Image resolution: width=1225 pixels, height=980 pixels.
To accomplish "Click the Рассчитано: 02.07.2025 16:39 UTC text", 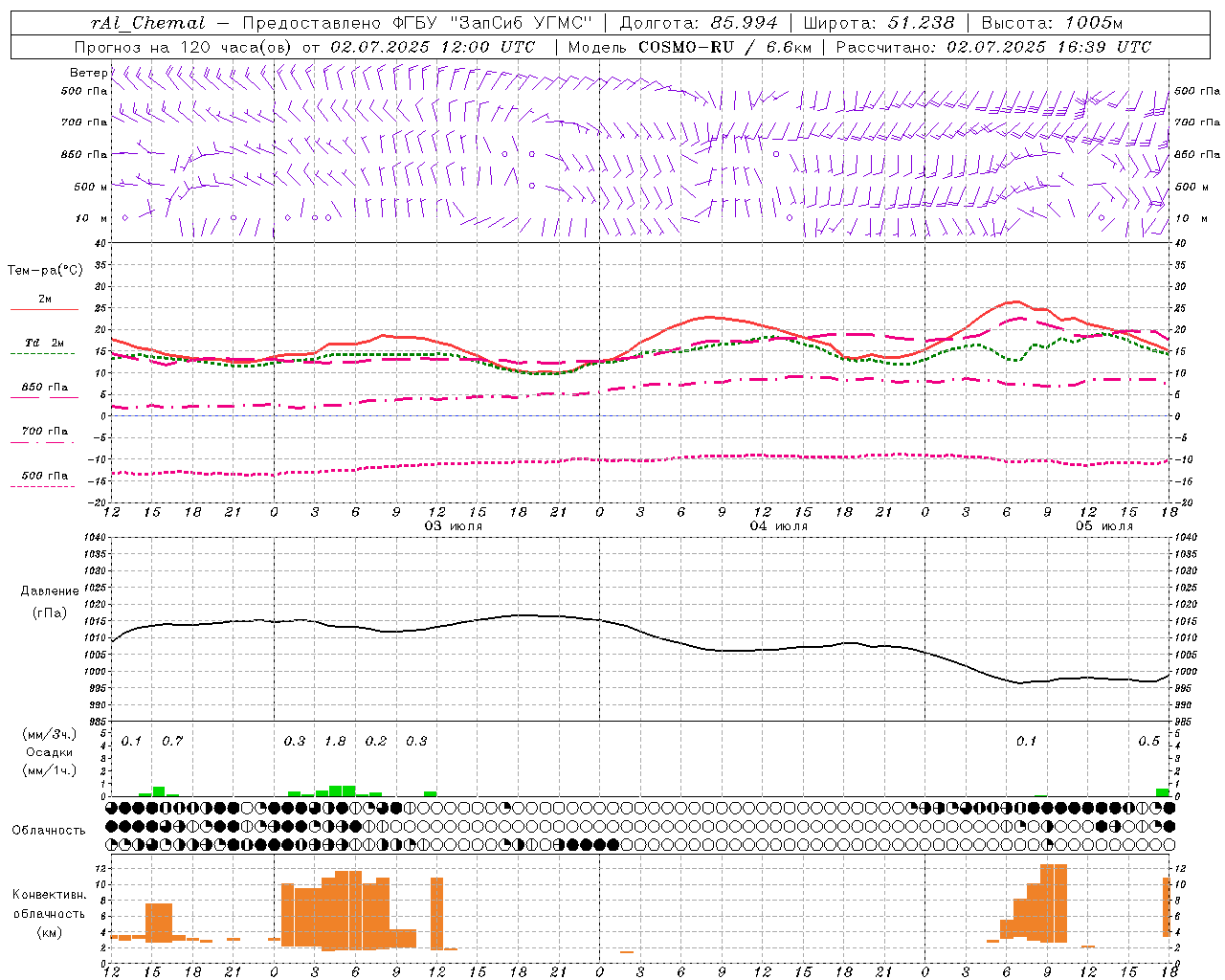I will tap(994, 47).
